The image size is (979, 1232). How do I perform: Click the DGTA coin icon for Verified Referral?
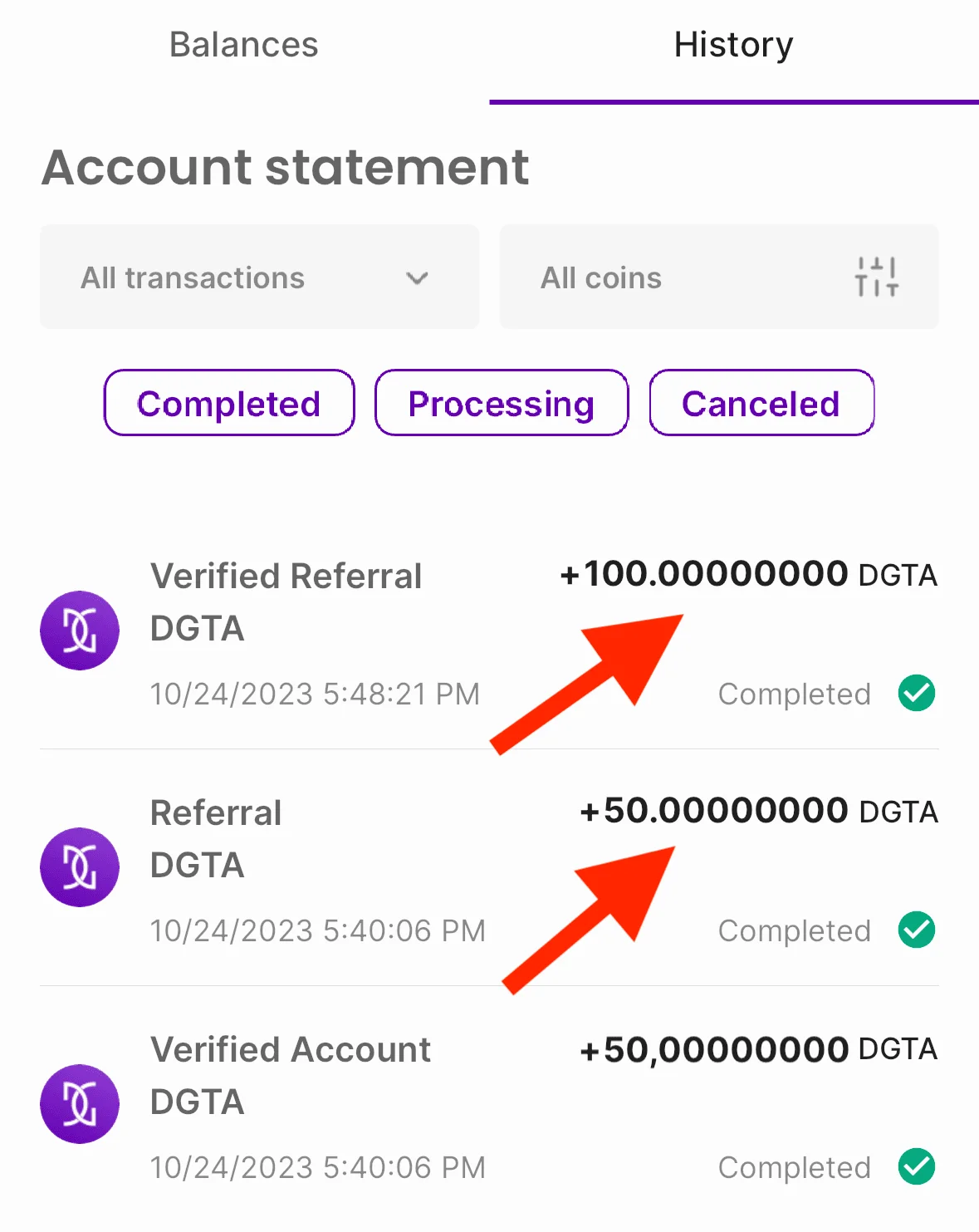tap(80, 631)
